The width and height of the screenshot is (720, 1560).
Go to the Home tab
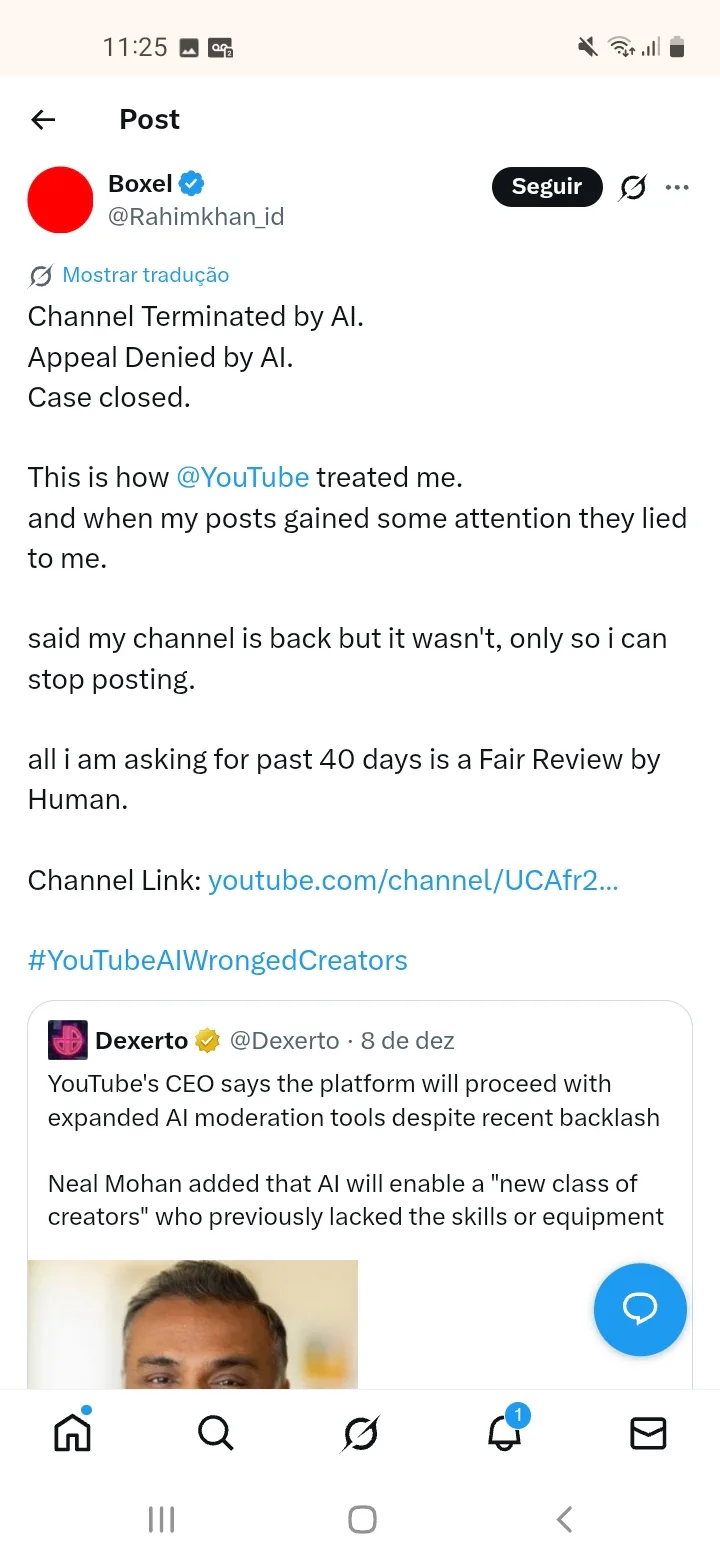click(x=72, y=1433)
